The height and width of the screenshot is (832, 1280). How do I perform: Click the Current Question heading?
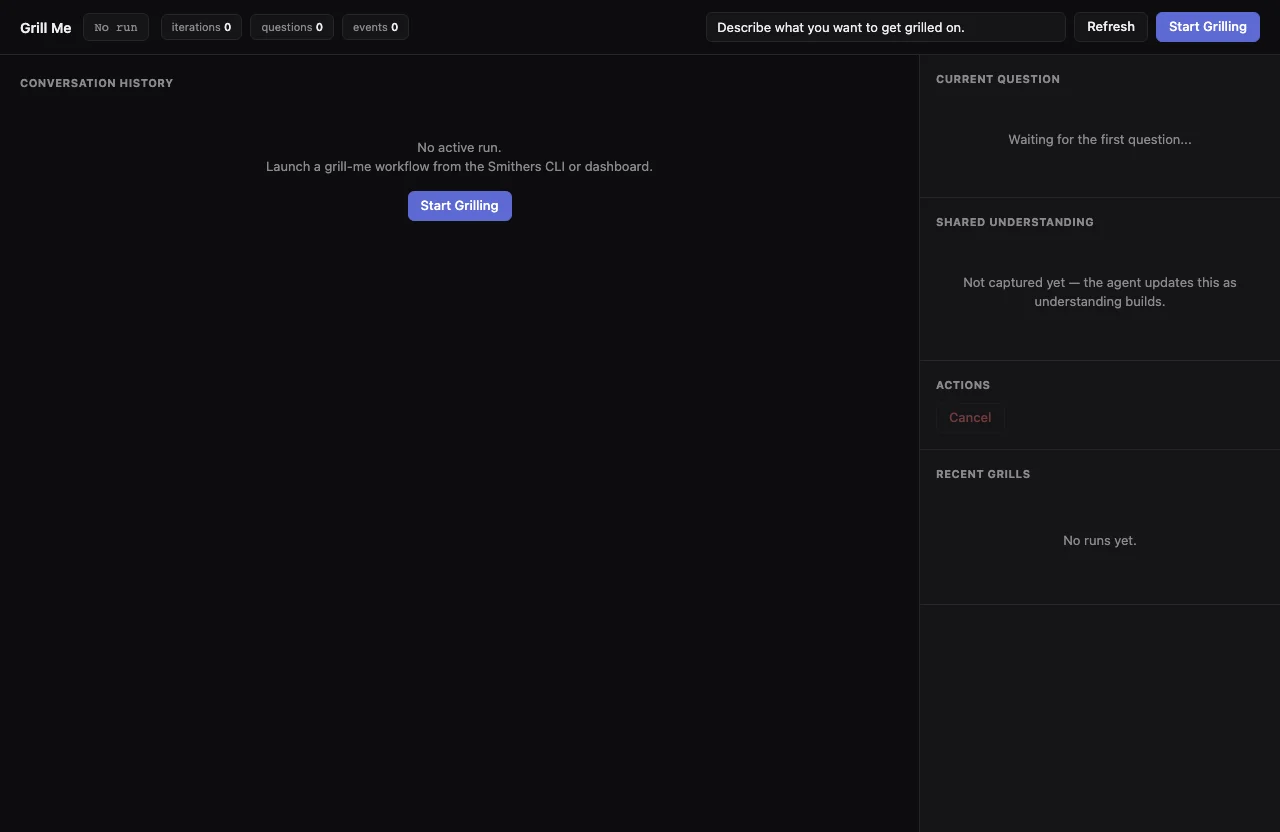[x=998, y=79]
